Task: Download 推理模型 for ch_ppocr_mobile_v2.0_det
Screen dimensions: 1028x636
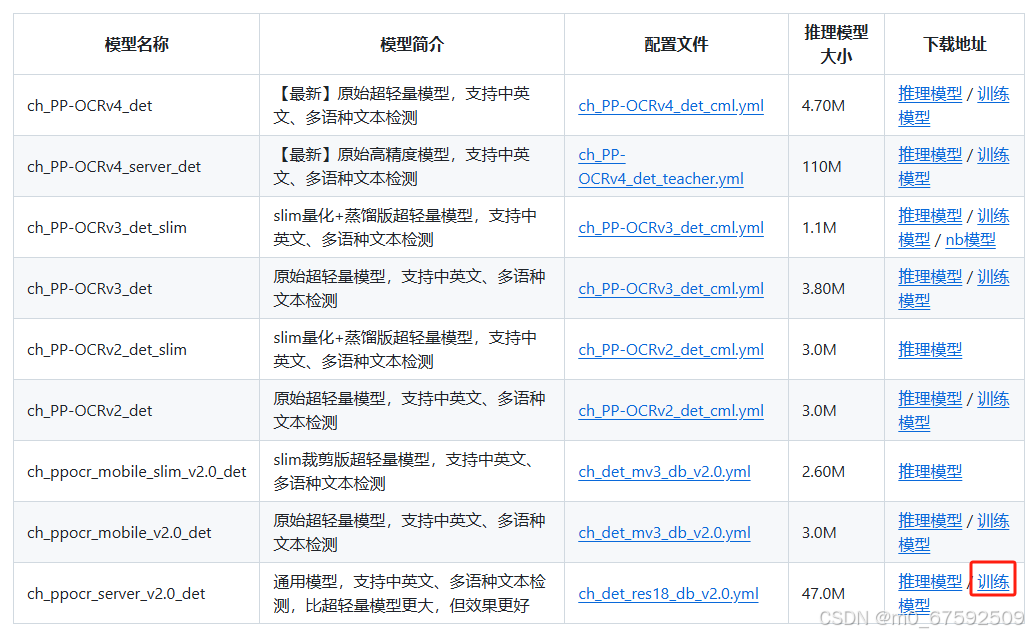Action: [930, 521]
